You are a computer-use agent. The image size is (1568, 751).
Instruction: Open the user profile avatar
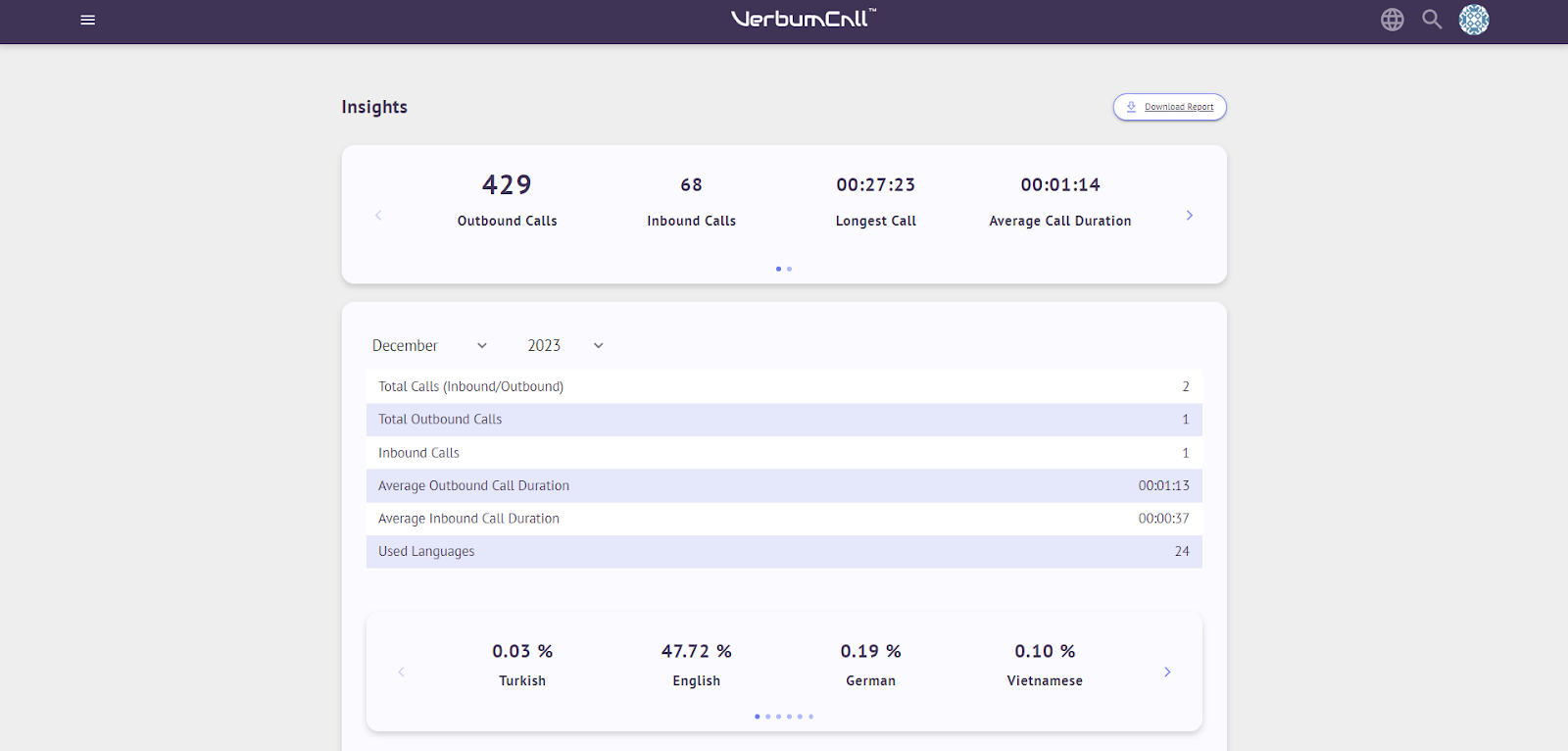[x=1474, y=20]
